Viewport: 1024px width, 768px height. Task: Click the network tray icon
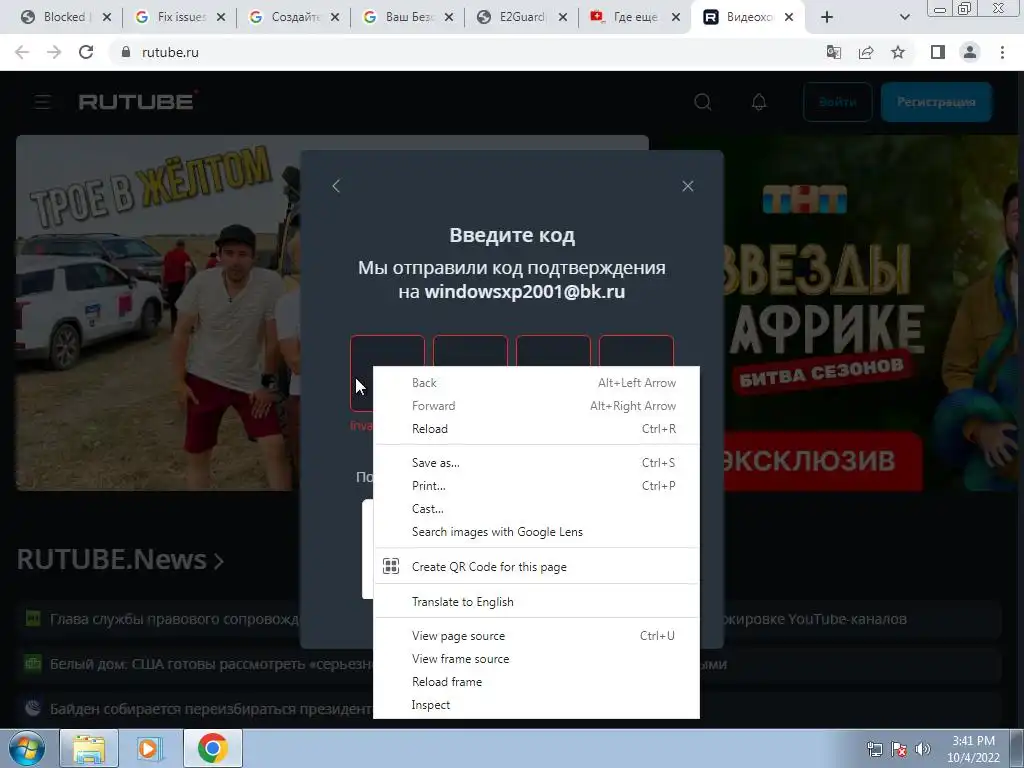pyautogui.click(x=874, y=749)
